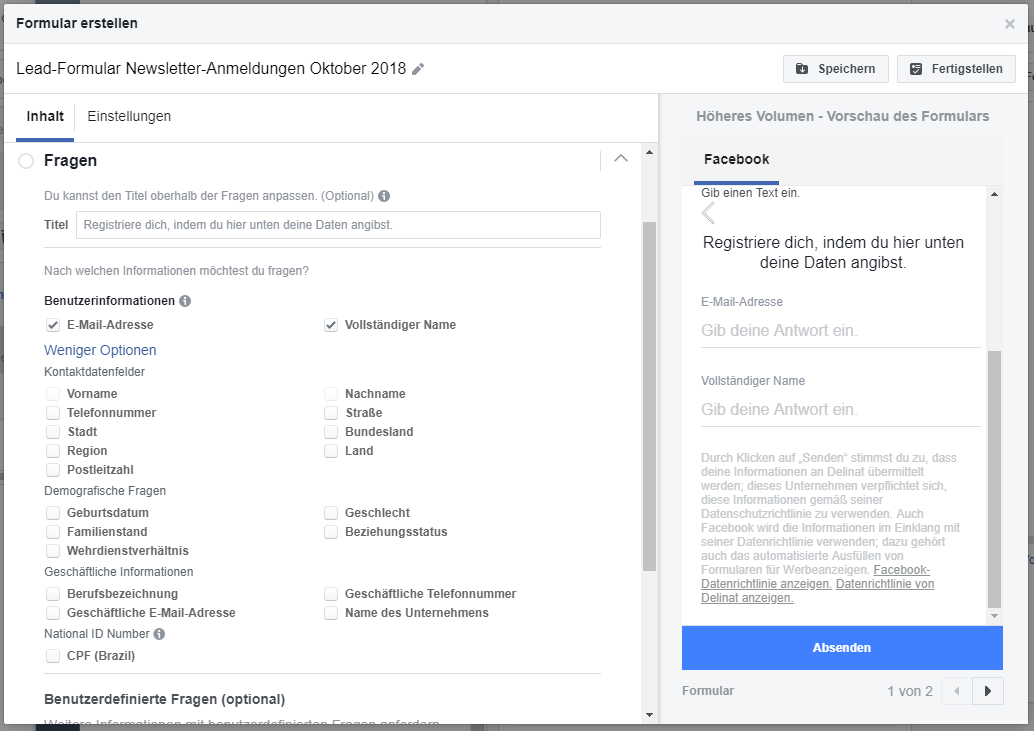Select the Geburtsdatum checkbox

[x=53, y=513]
